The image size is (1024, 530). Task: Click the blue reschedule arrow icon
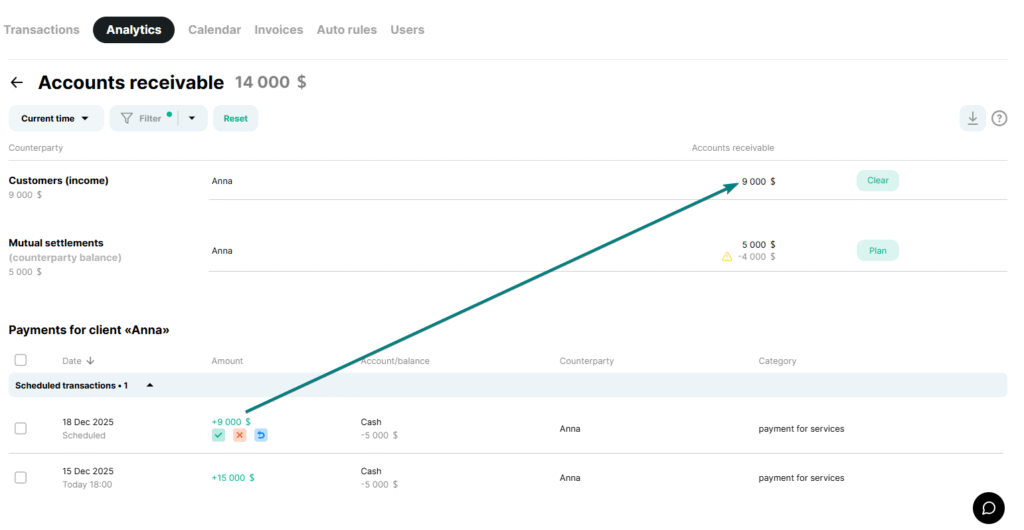pos(260,435)
